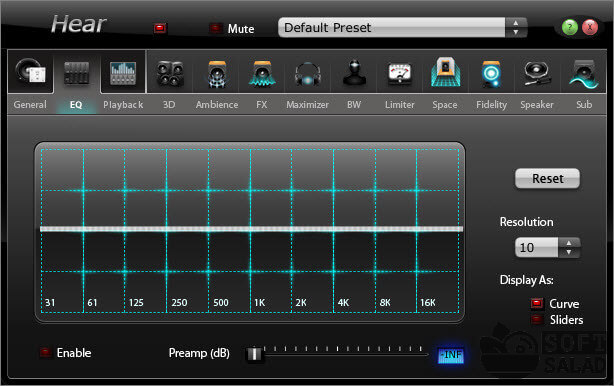Toggle the red power indicator beside Hear
614x386 pixels.
[x=160, y=28]
